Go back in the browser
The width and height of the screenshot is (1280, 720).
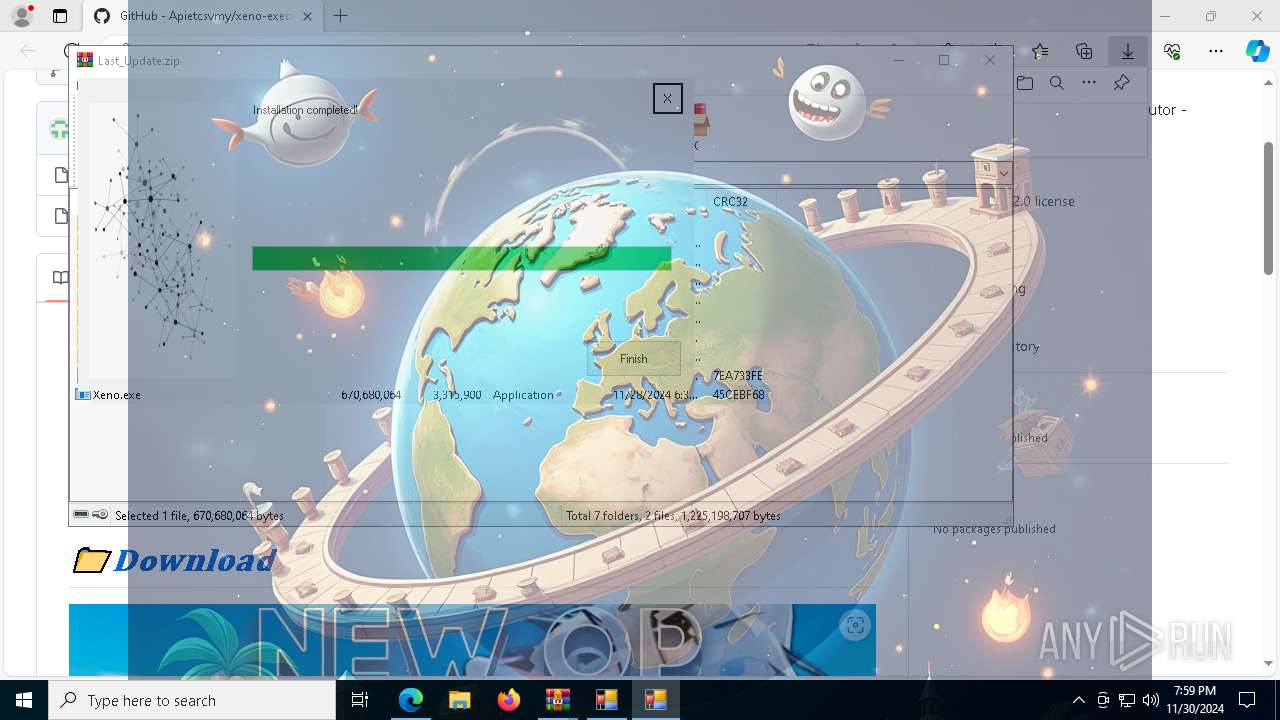tap(28, 51)
